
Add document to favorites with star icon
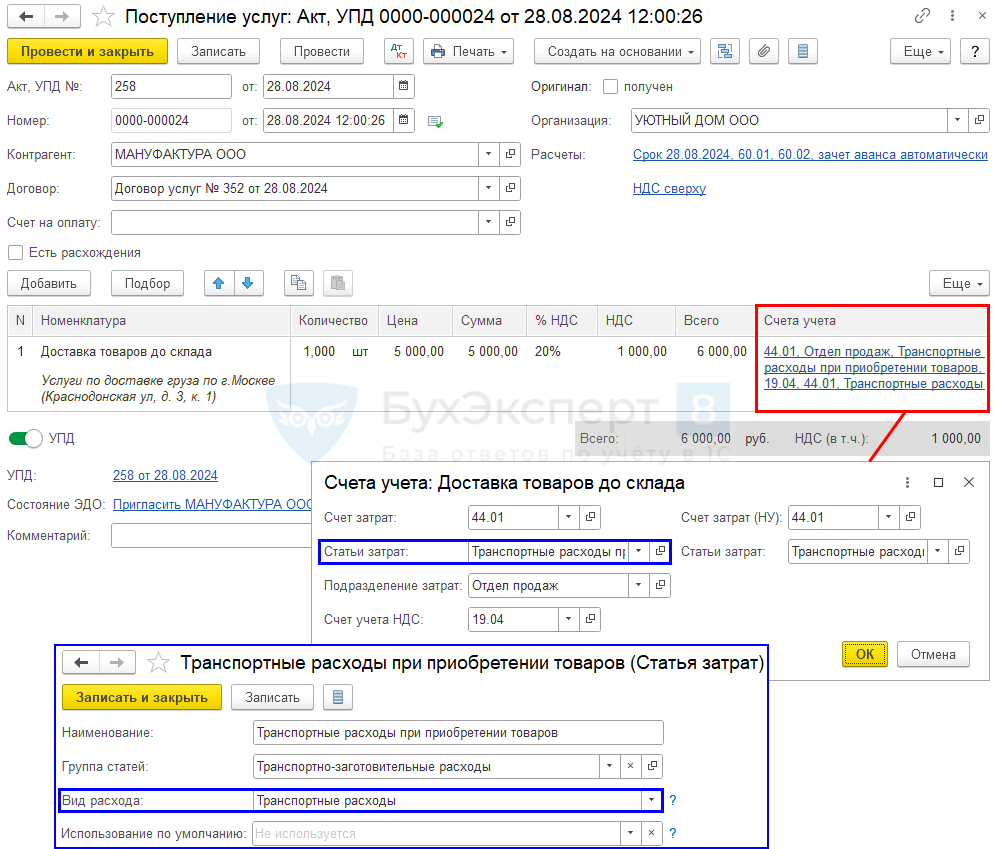(x=102, y=17)
